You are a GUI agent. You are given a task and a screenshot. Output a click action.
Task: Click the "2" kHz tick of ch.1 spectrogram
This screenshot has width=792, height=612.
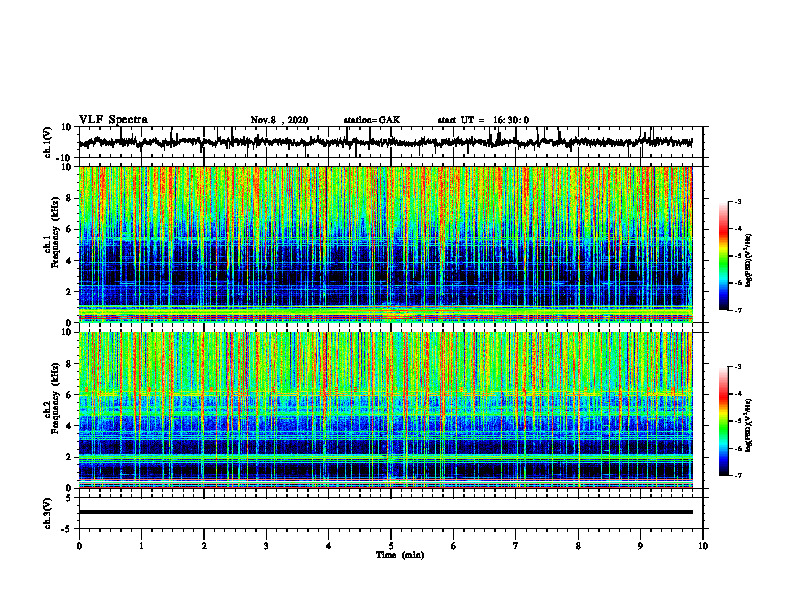click(70, 292)
